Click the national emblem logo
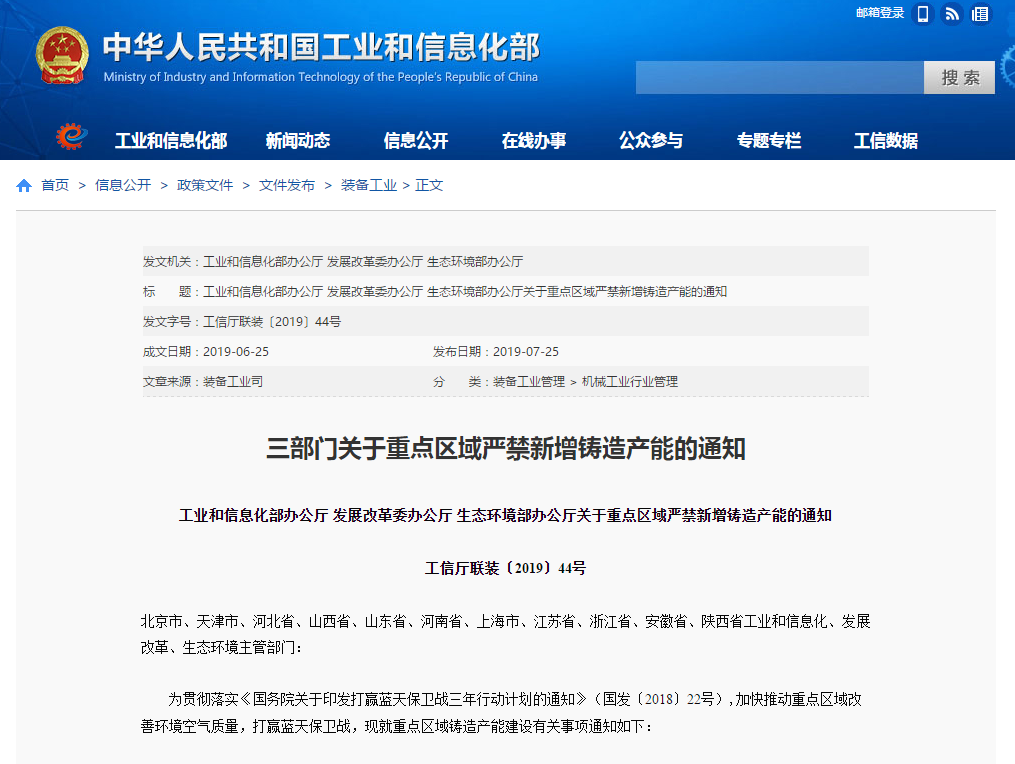 click(x=61, y=56)
